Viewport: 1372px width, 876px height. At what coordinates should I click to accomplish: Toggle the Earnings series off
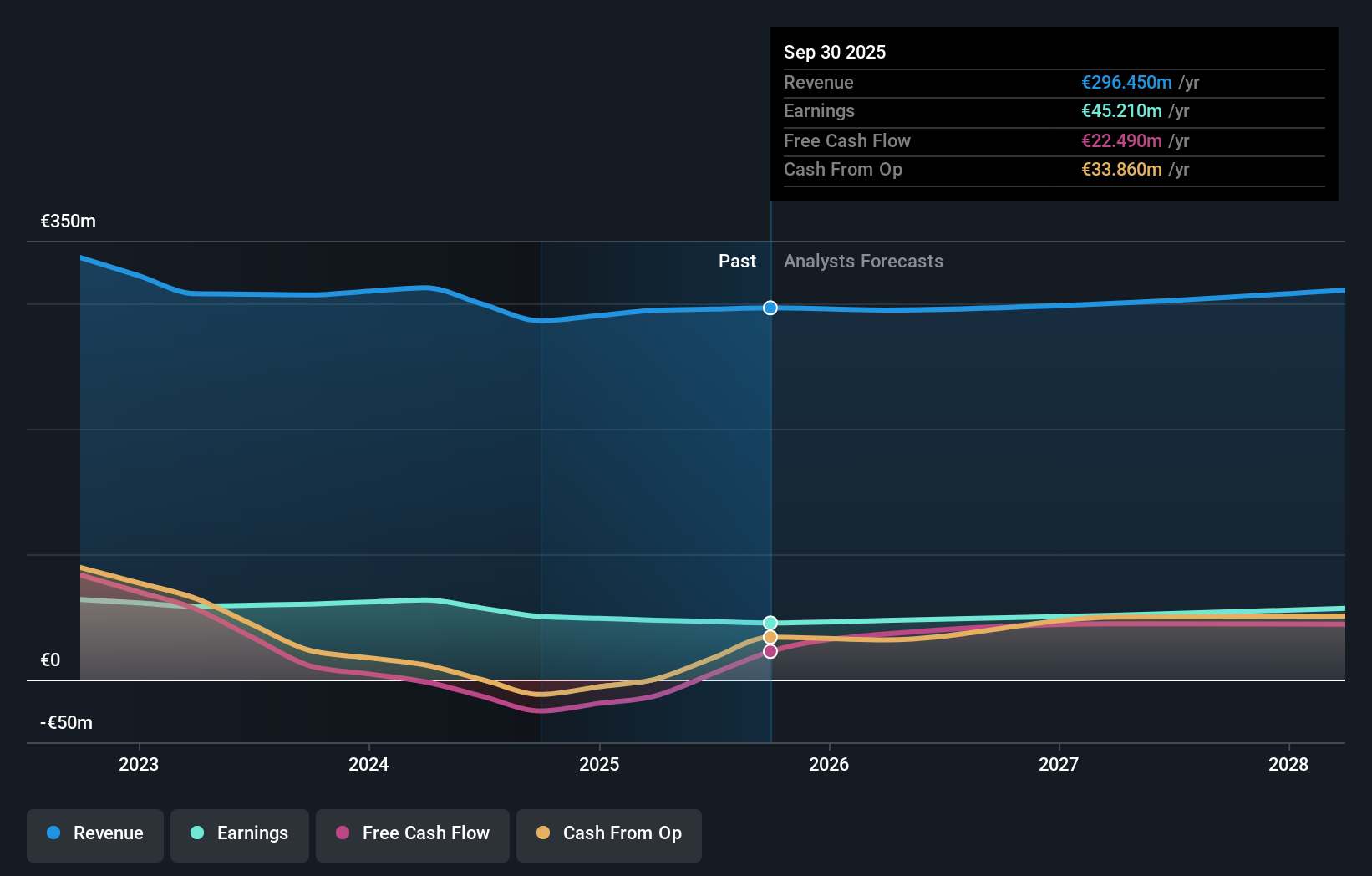click(240, 833)
